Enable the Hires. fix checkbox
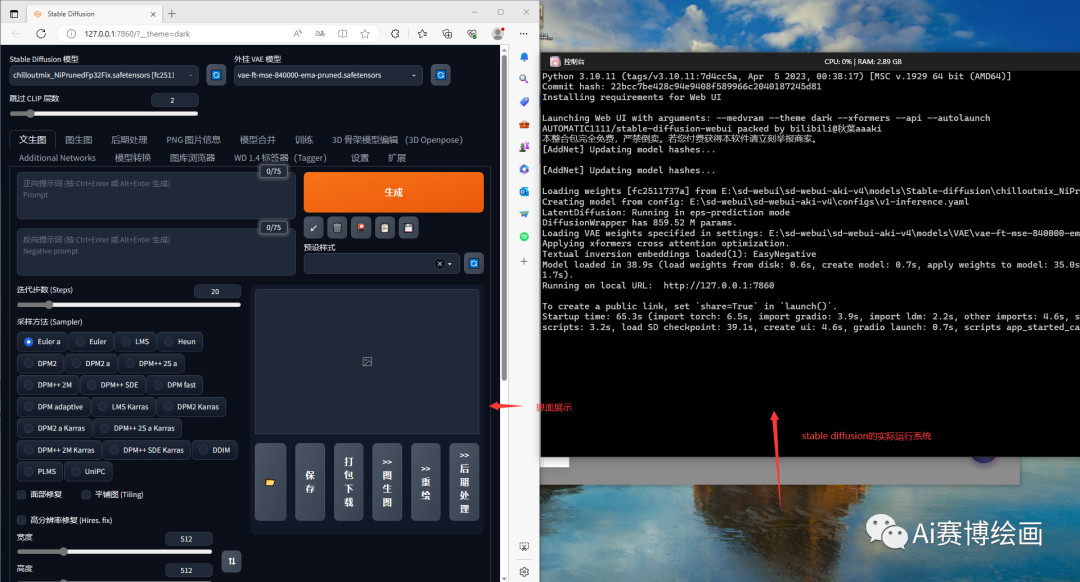Image resolution: width=1080 pixels, height=582 pixels. pyautogui.click(x=21, y=520)
